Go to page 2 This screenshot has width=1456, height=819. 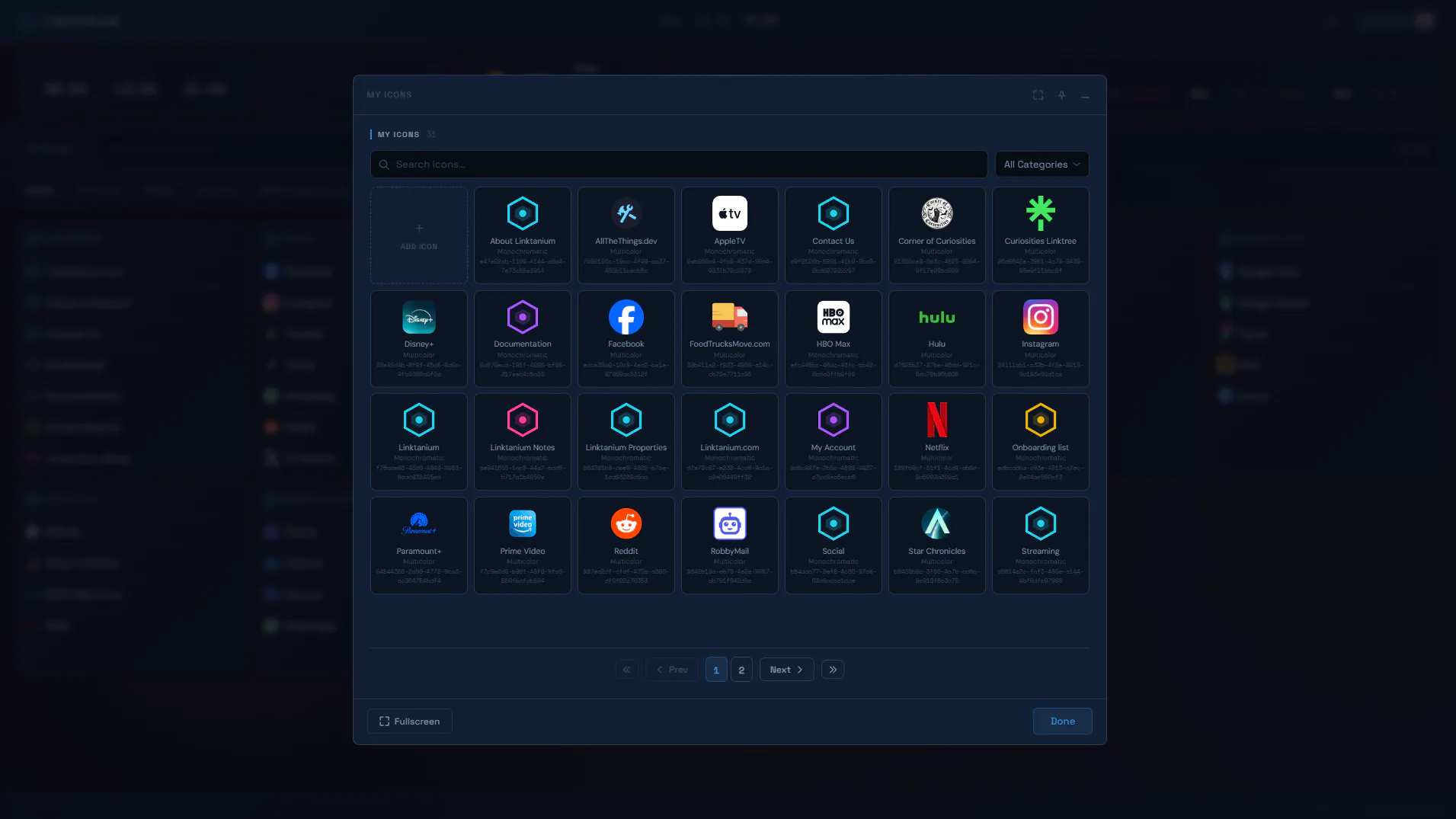point(741,670)
